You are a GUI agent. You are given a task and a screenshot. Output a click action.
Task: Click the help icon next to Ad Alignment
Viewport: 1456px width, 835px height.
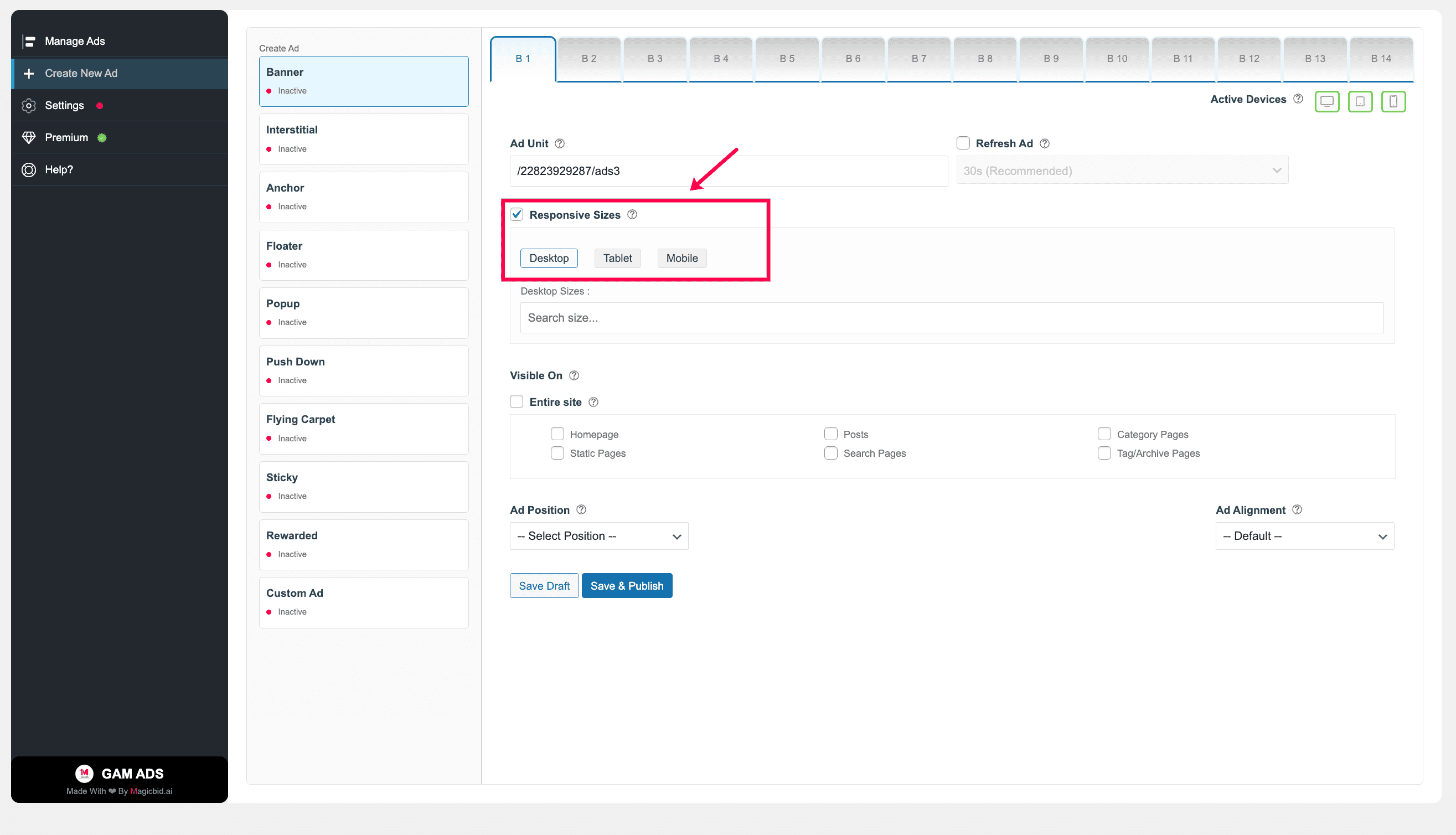tap(1297, 510)
